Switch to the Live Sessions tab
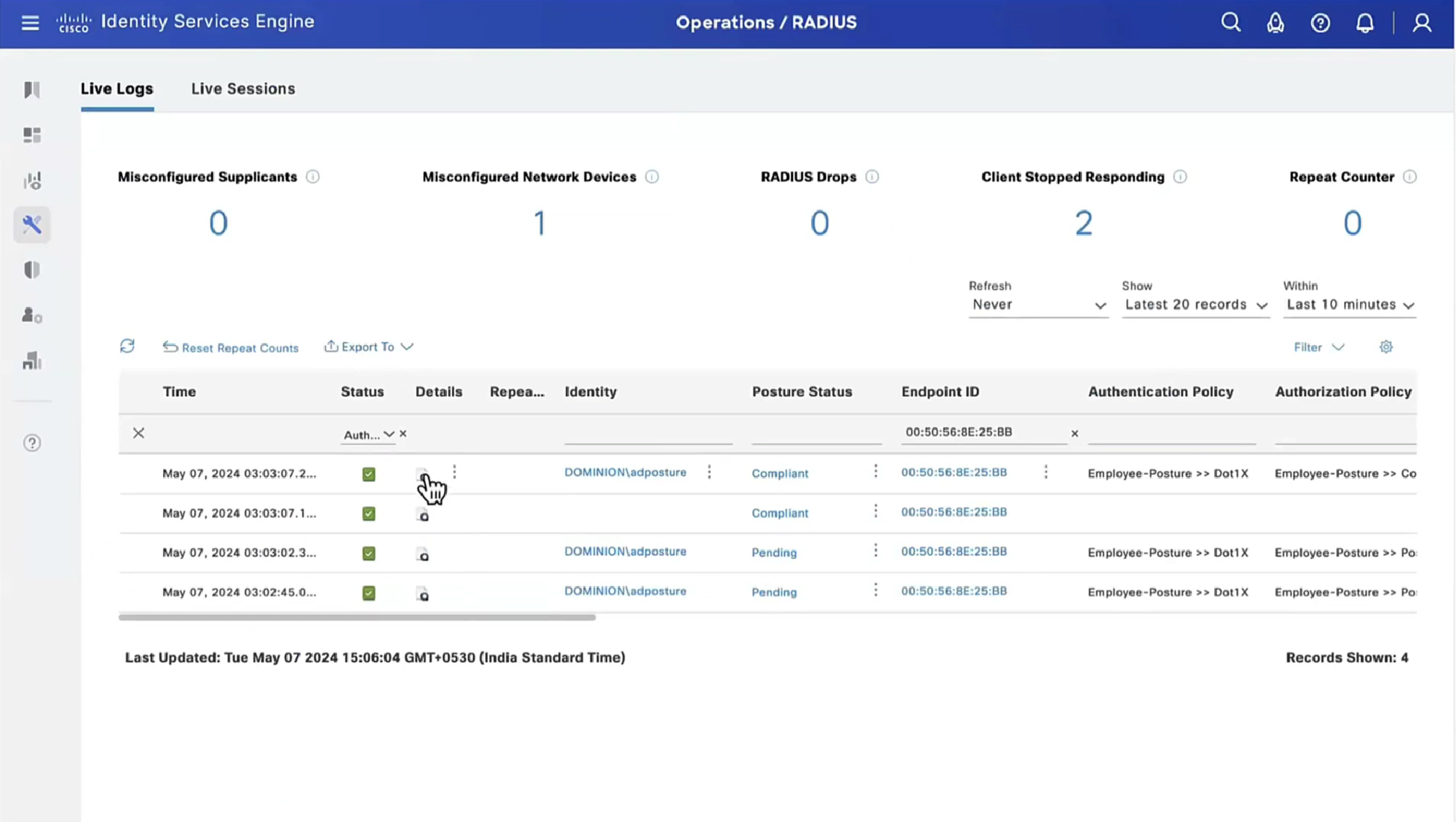This screenshot has height=822, width=1456. pyautogui.click(x=243, y=88)
